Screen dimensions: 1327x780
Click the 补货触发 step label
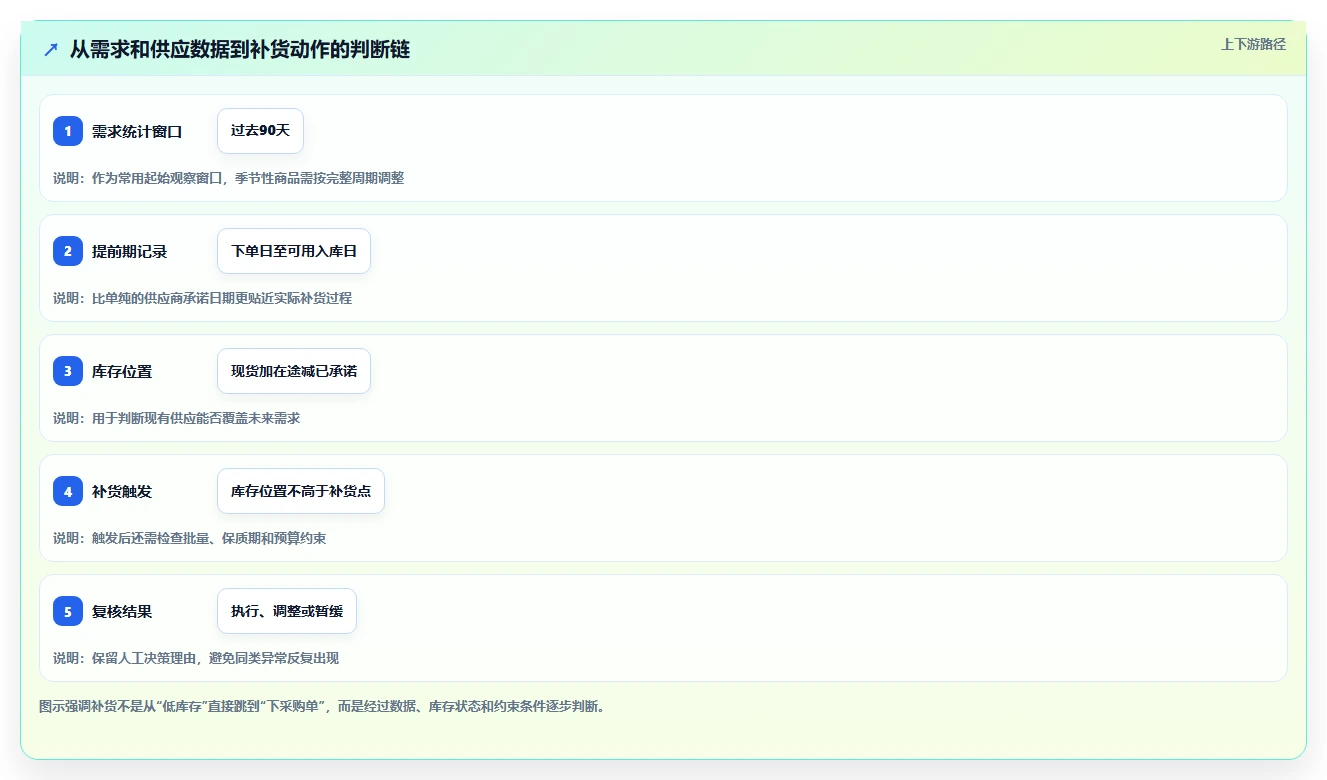pos(122,491)
